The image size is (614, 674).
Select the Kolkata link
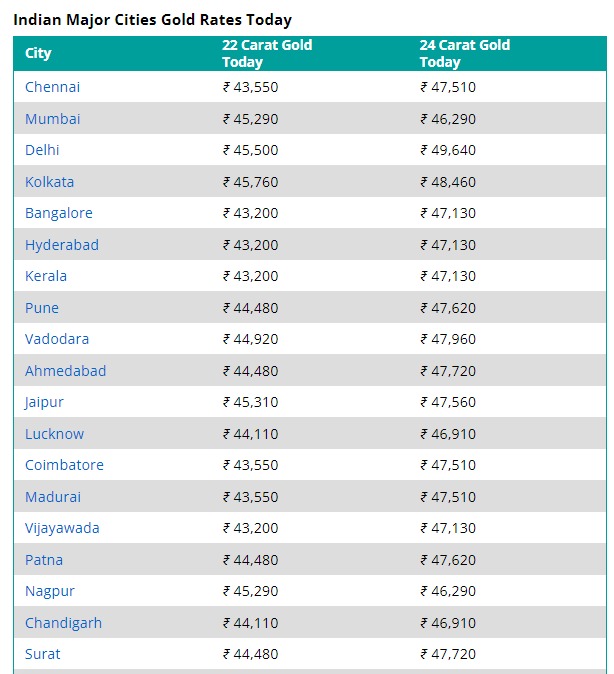(49, 182)
